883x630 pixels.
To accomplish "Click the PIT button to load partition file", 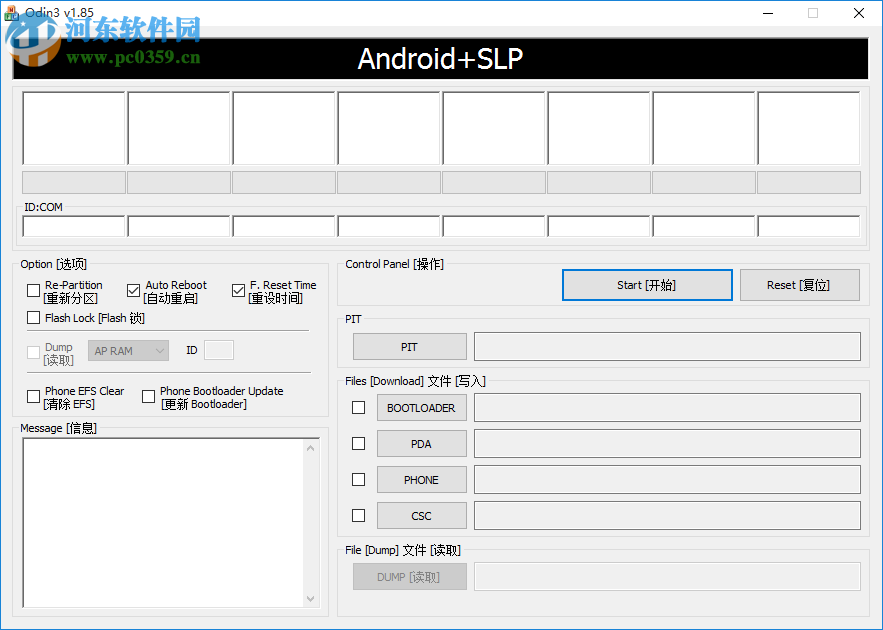I will (x=409, y=346).
